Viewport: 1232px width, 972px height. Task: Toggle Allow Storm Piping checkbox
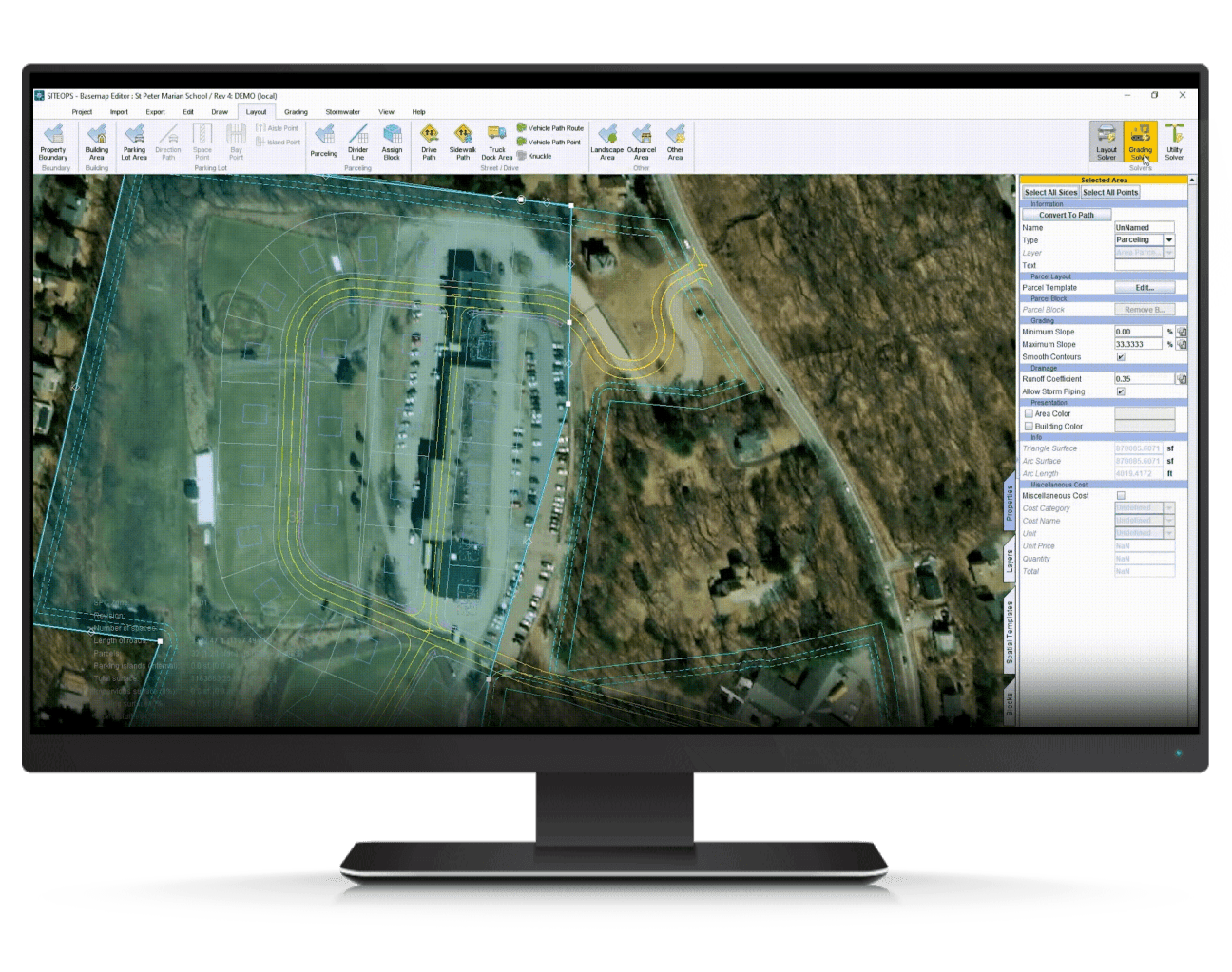click(x=1121, y=391)
